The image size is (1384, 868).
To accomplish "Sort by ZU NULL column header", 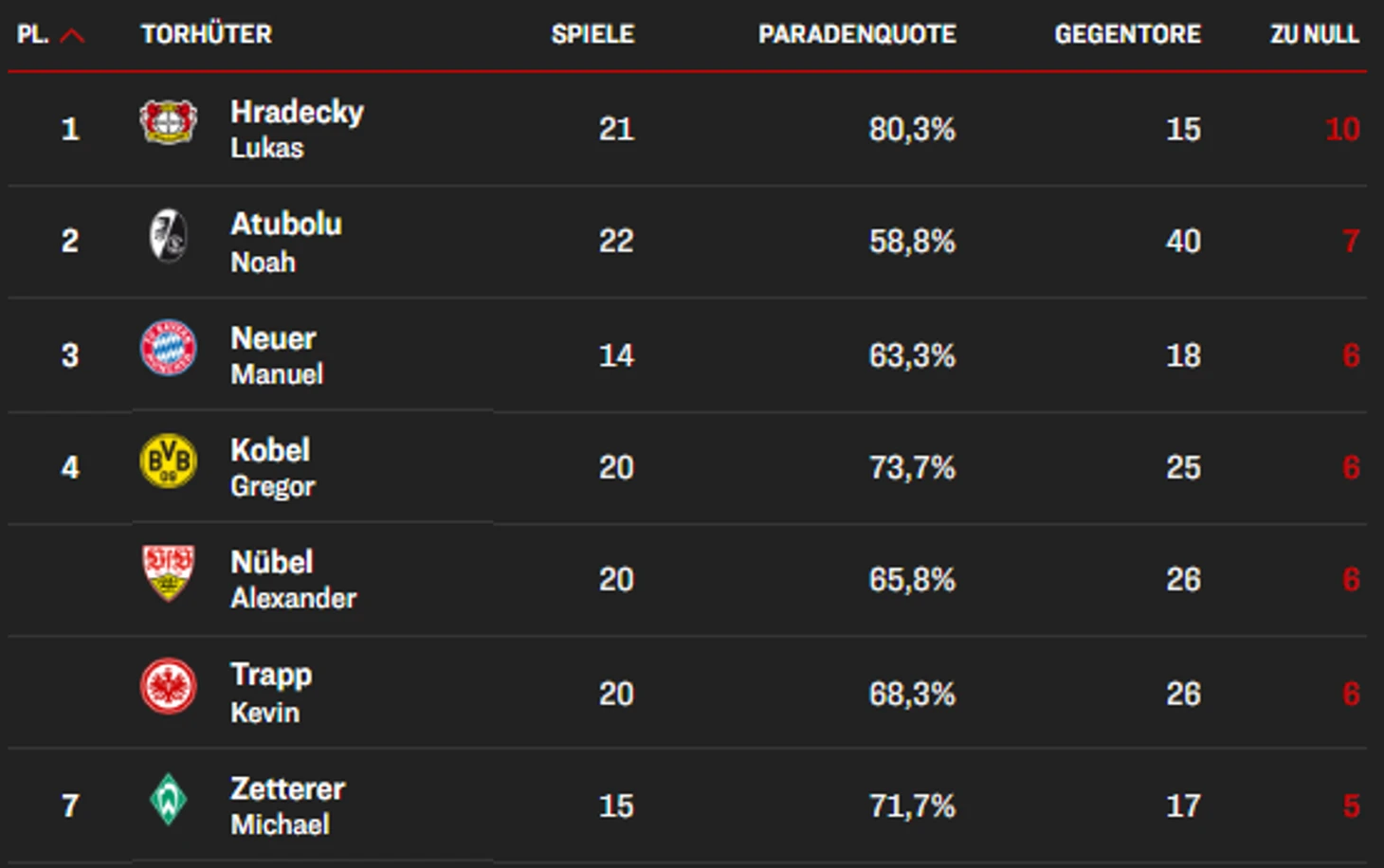I will click(x=1314, y=34).
